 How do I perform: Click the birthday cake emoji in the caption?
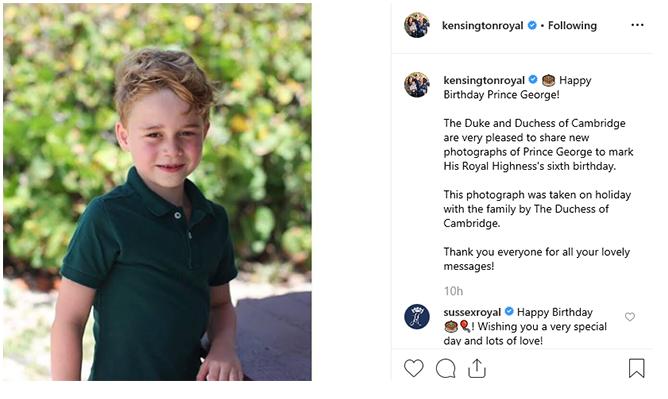(x=548, y=80)
